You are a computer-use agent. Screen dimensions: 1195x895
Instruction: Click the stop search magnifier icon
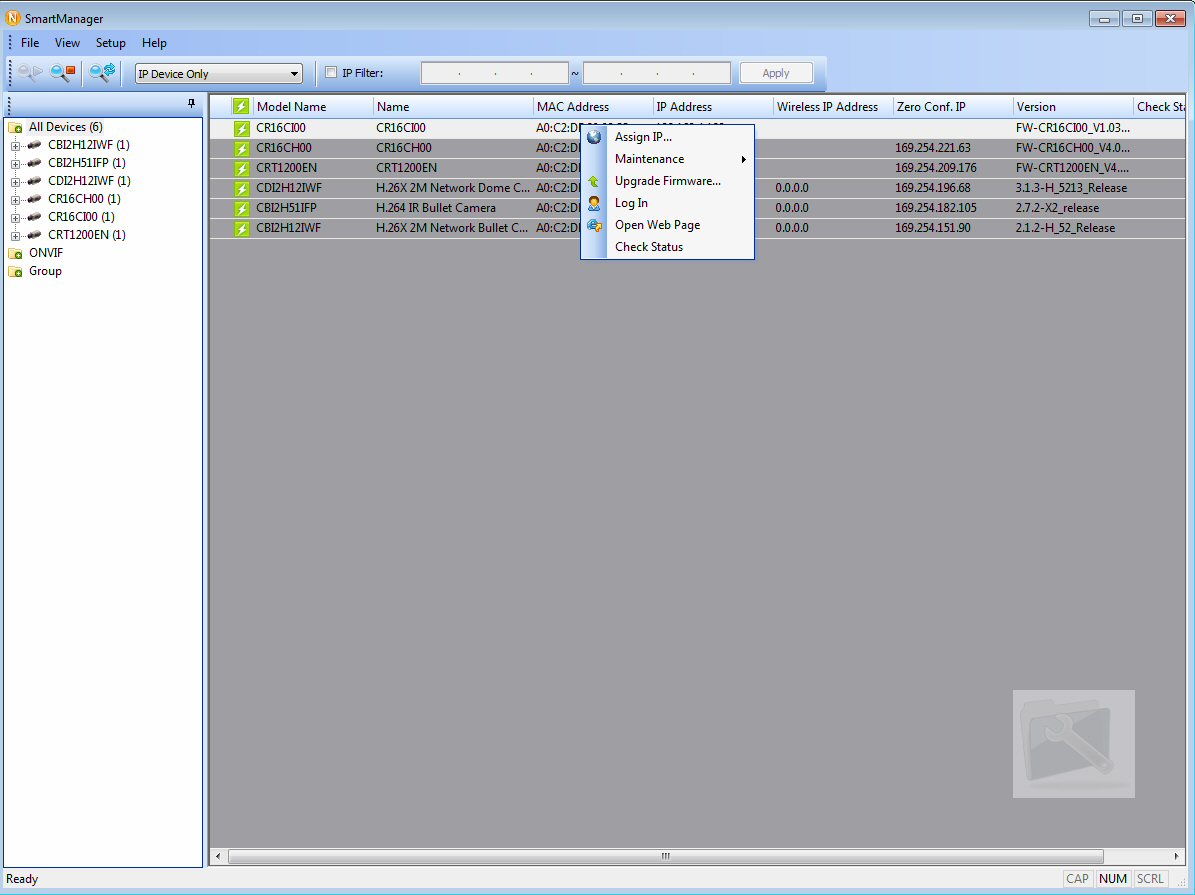tap(62, 73)
